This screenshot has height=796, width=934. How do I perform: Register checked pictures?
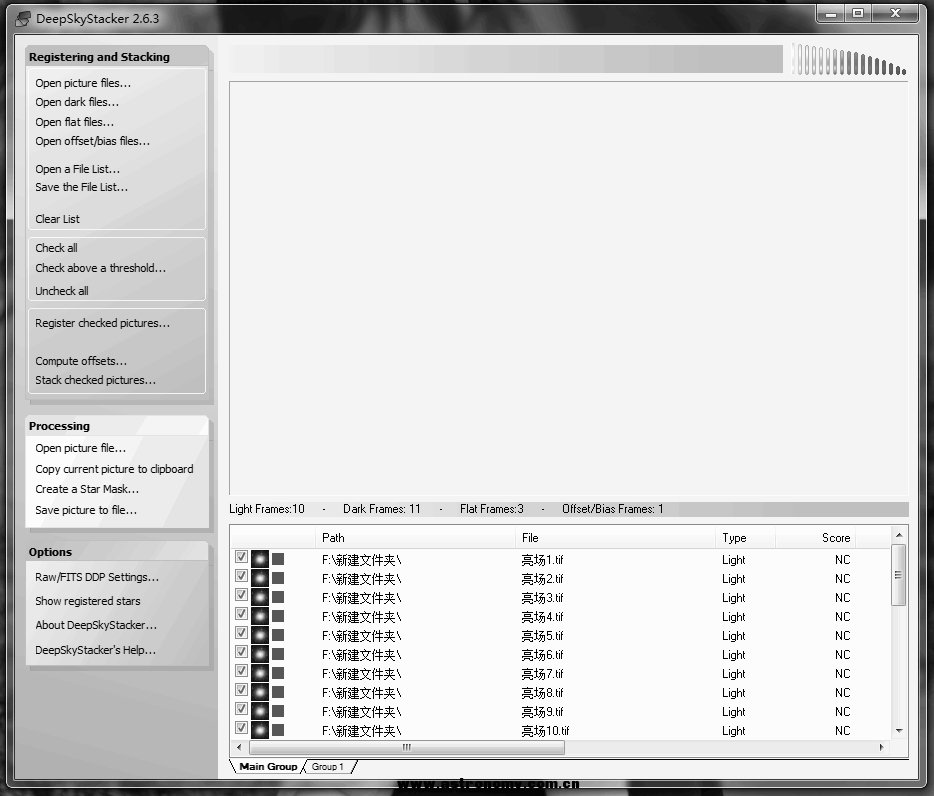point(102,323)
